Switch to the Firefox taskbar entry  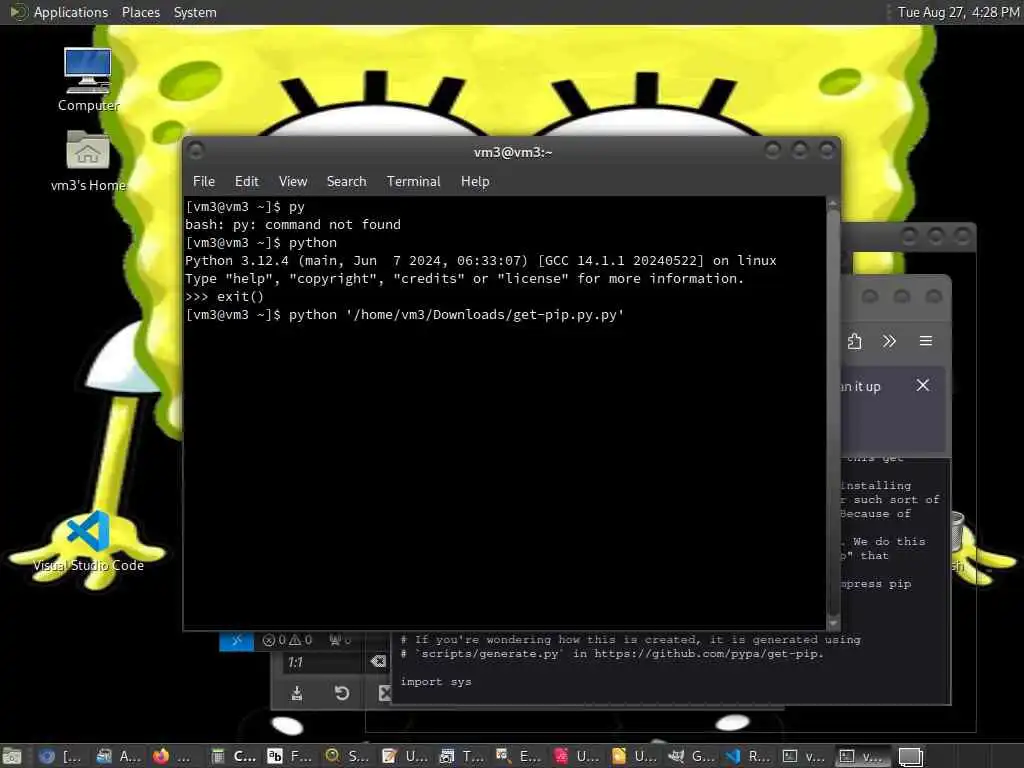point(172,756)
